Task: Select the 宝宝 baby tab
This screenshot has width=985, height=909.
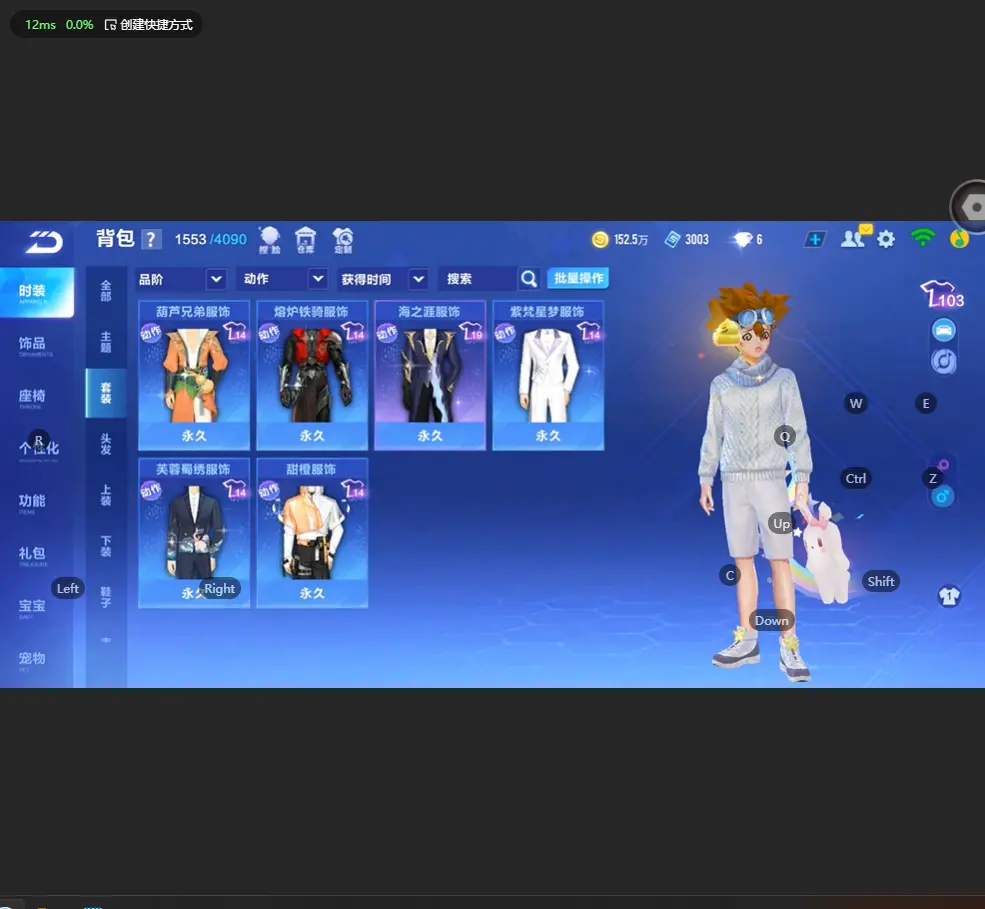Action: (x=32, y=607)
